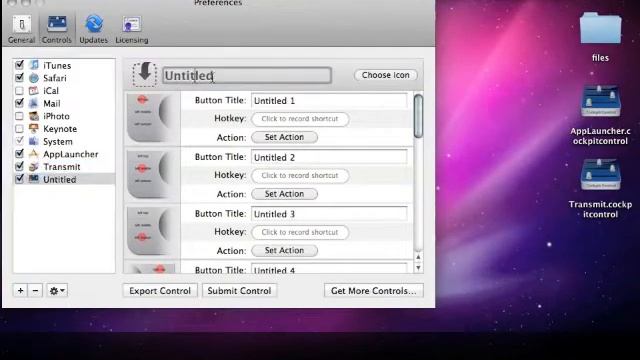The image size is (640, 360).
Task: Click the iTunes icon in the list
Action: (34, 65)
